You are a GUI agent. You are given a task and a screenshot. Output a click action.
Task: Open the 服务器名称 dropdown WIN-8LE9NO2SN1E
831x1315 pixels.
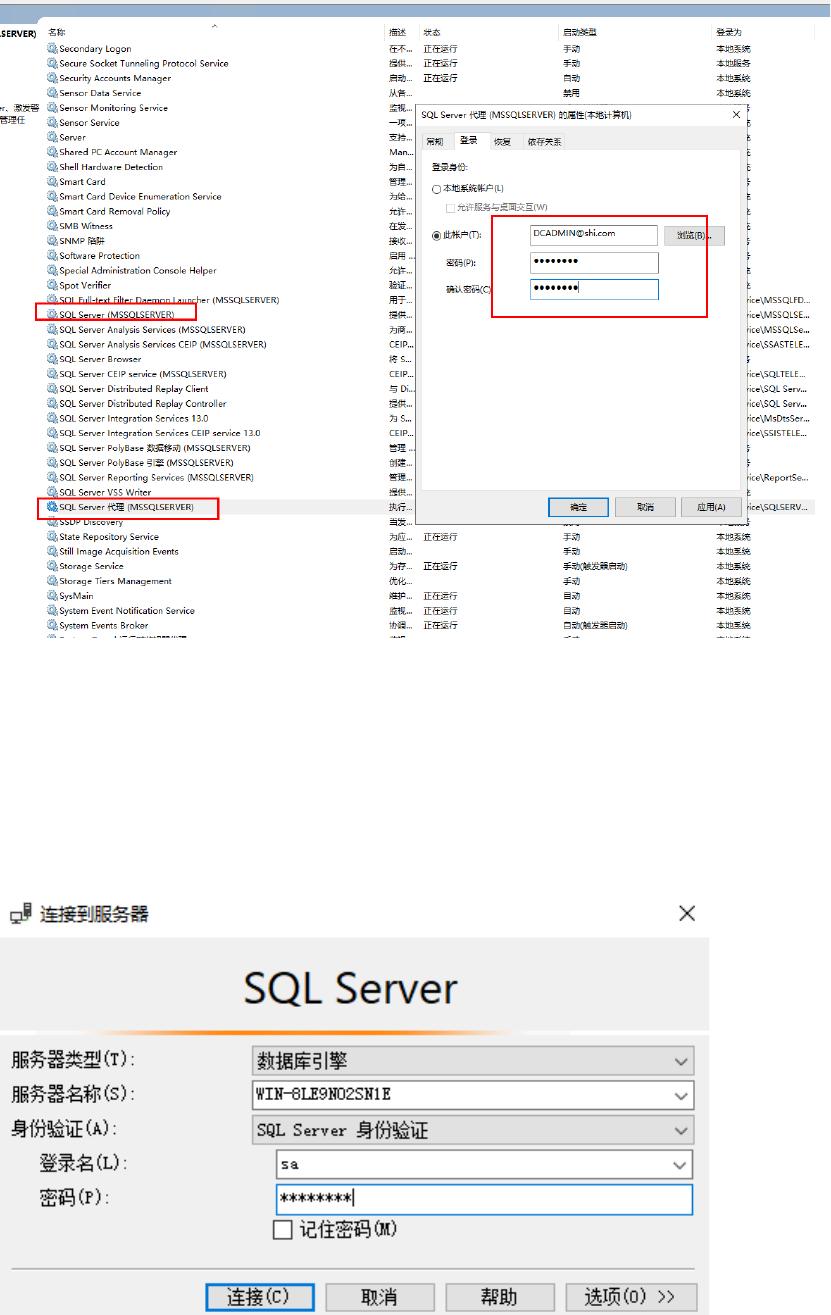pos(472,1095)
